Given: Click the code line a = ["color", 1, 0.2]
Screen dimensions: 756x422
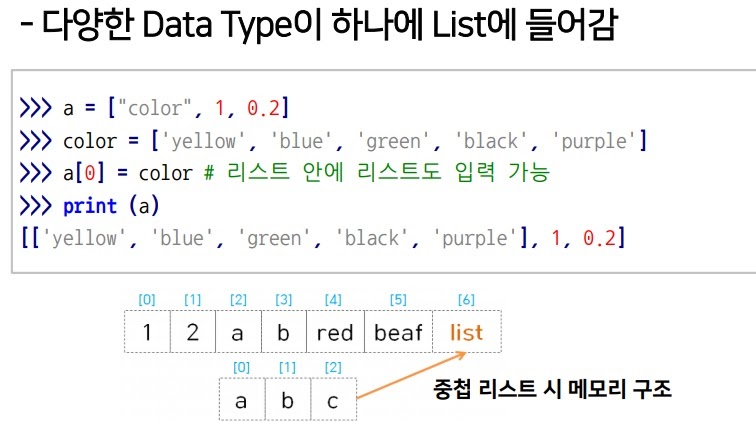Looking at the screenshot, I should pos(154,108).
